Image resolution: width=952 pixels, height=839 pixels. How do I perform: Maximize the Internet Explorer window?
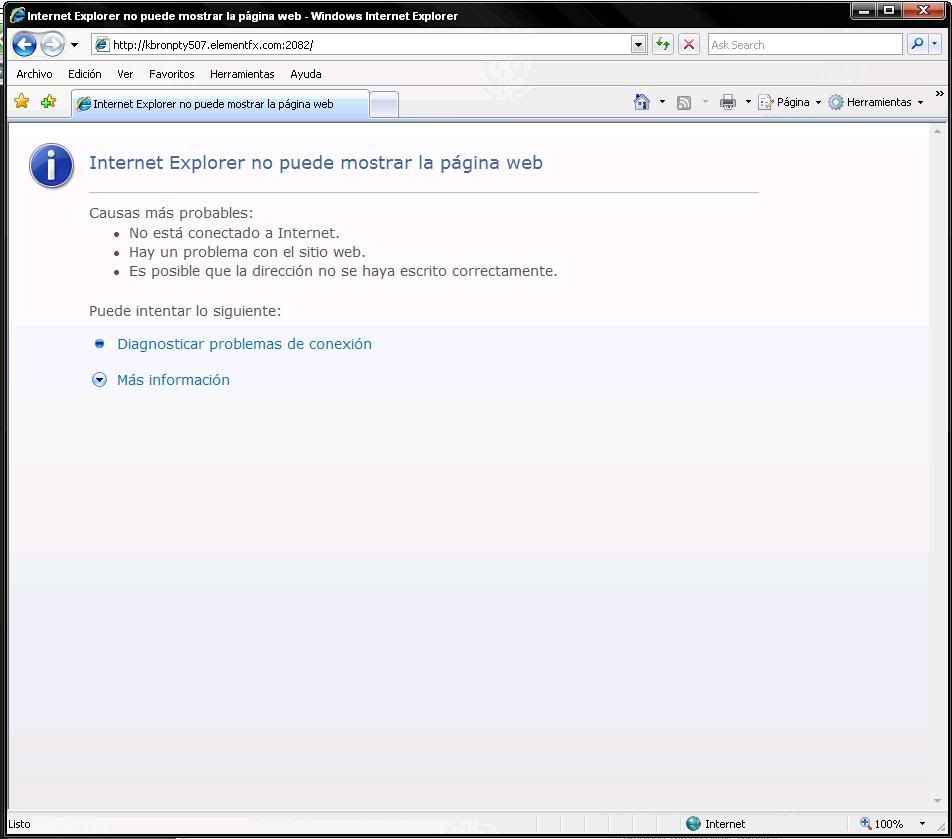889,10
